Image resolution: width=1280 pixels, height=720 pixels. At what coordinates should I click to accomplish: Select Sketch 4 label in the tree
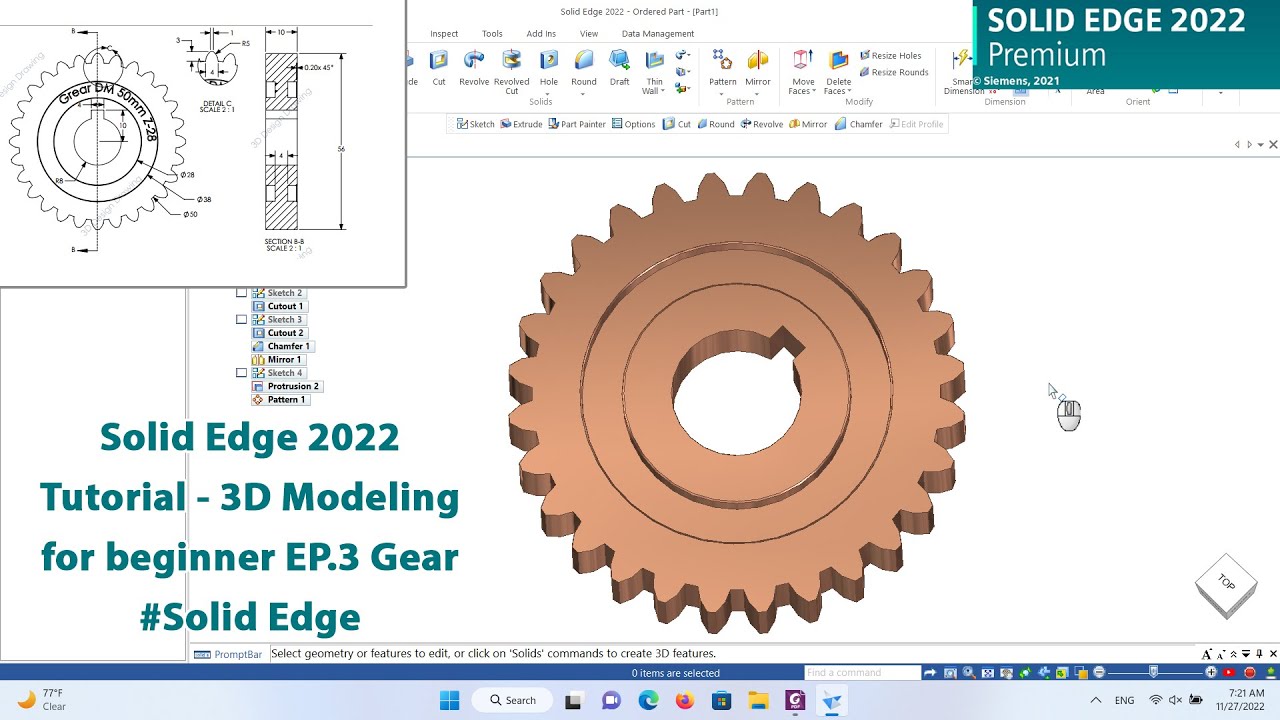click(x=284, y=373)
